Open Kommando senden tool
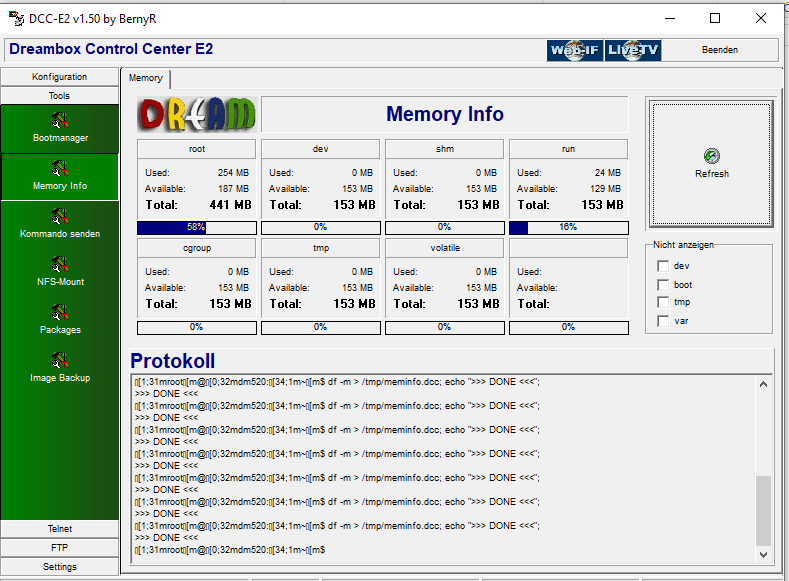The image size is (789, 581). pyautogui.click(x=60, y=217)
